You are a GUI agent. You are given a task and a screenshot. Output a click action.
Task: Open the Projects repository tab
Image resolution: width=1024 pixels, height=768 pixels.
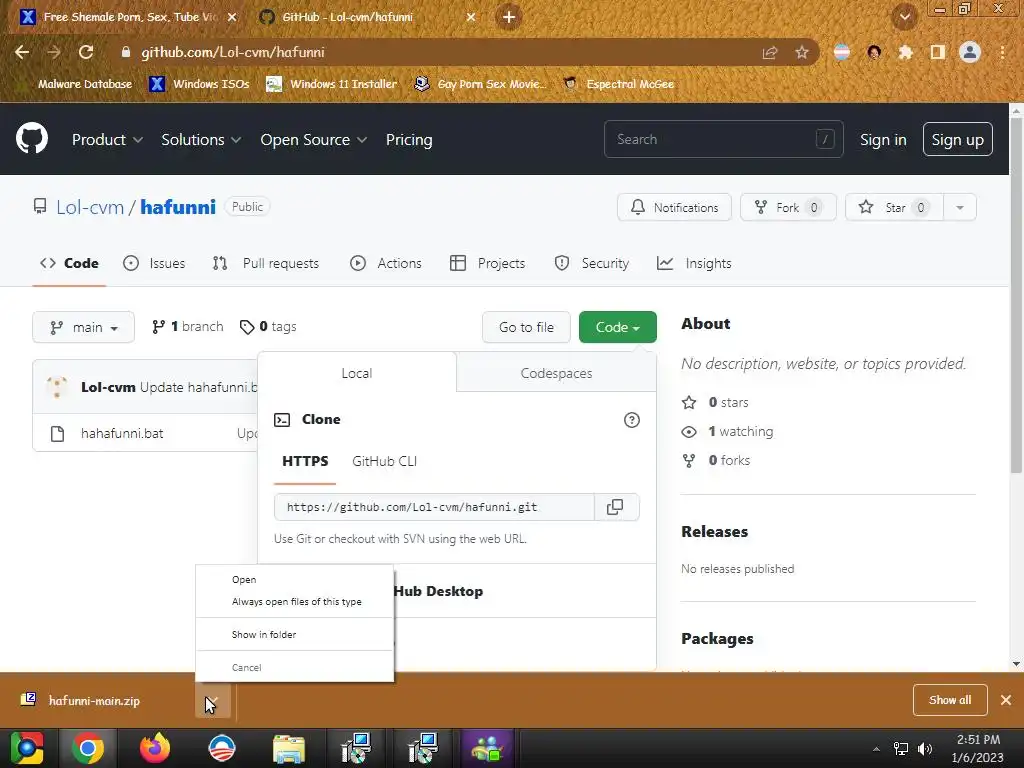(488, 263)
